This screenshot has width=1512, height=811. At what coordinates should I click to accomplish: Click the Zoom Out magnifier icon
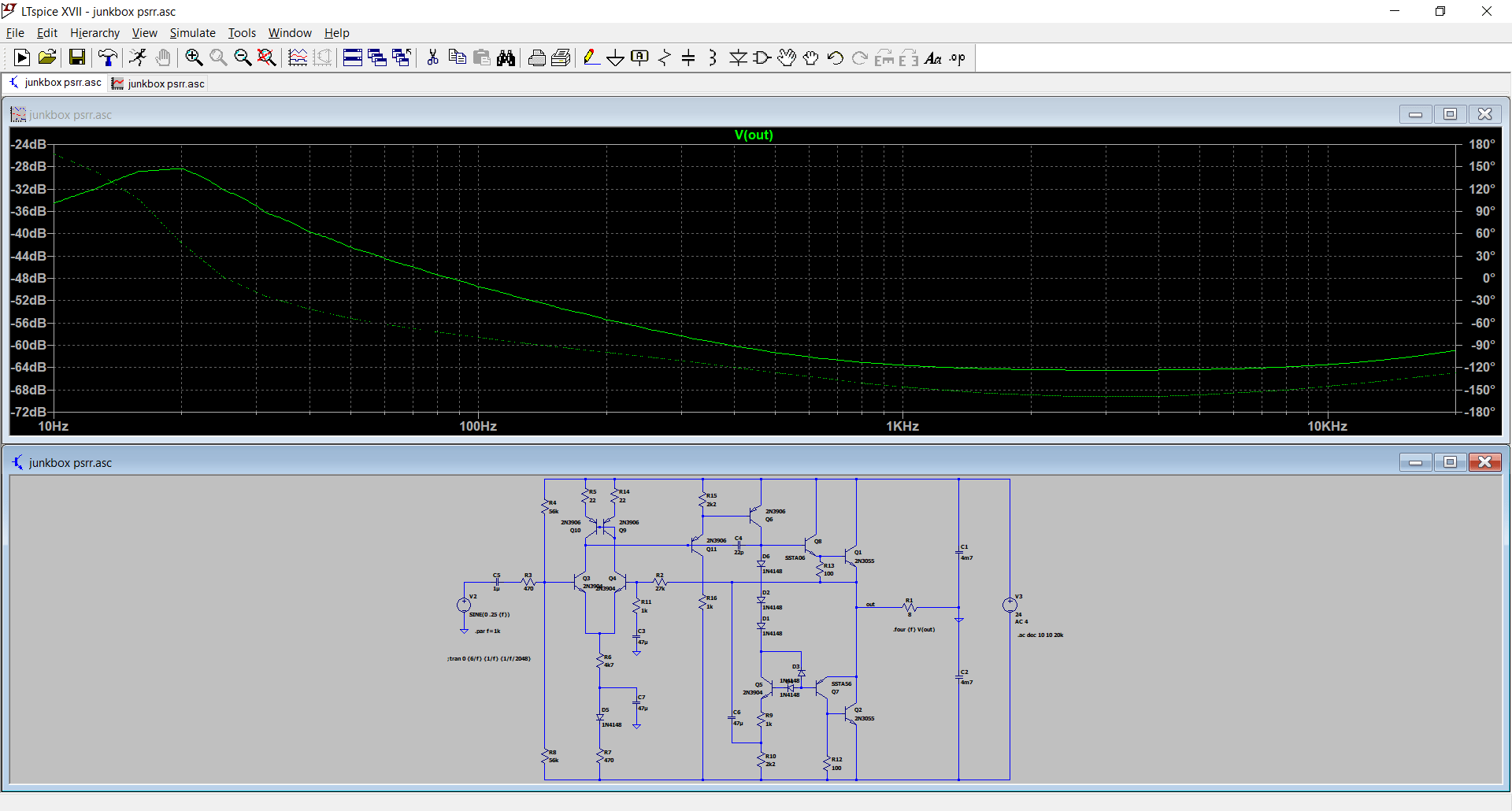243,57
